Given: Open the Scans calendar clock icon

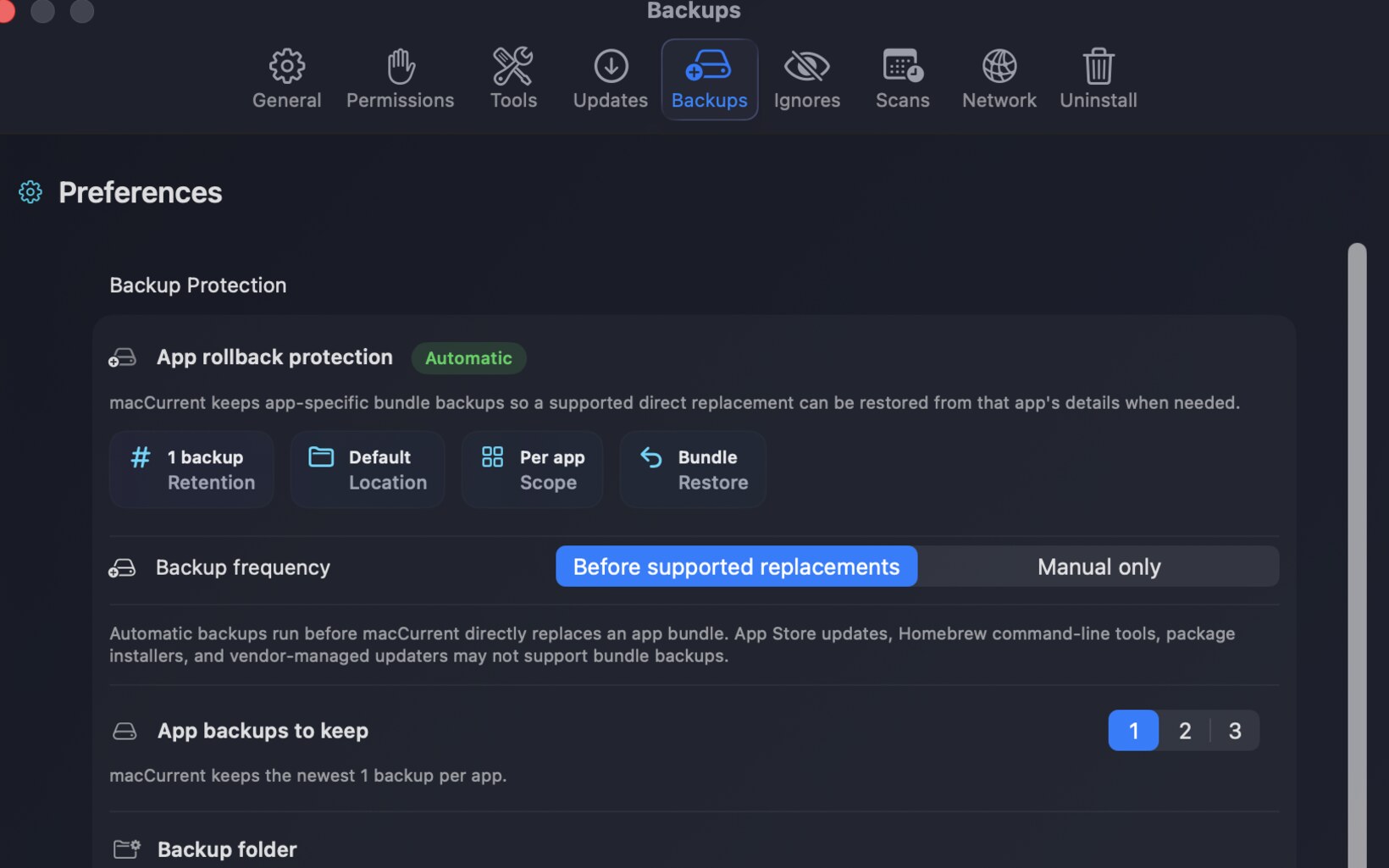Looking at the screenshot, I should 903,66.
